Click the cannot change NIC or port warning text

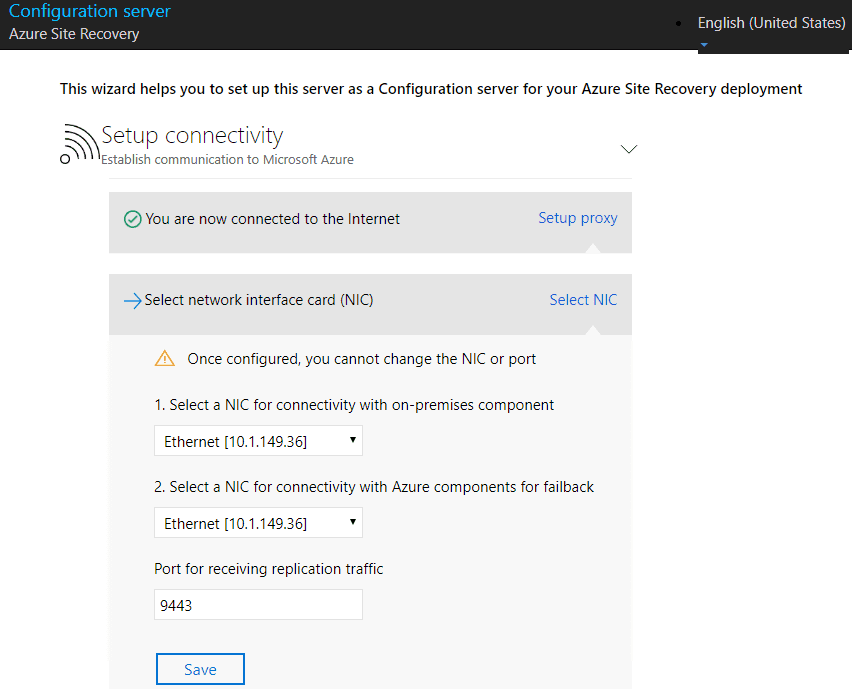tap(362, 359)
